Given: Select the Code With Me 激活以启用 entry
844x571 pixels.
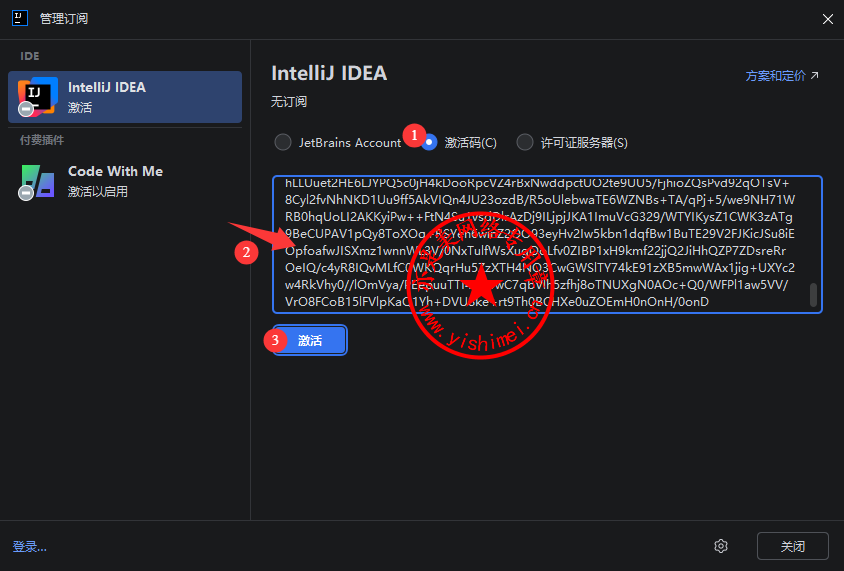Looking at the screenshot, I should click(115, 180).
